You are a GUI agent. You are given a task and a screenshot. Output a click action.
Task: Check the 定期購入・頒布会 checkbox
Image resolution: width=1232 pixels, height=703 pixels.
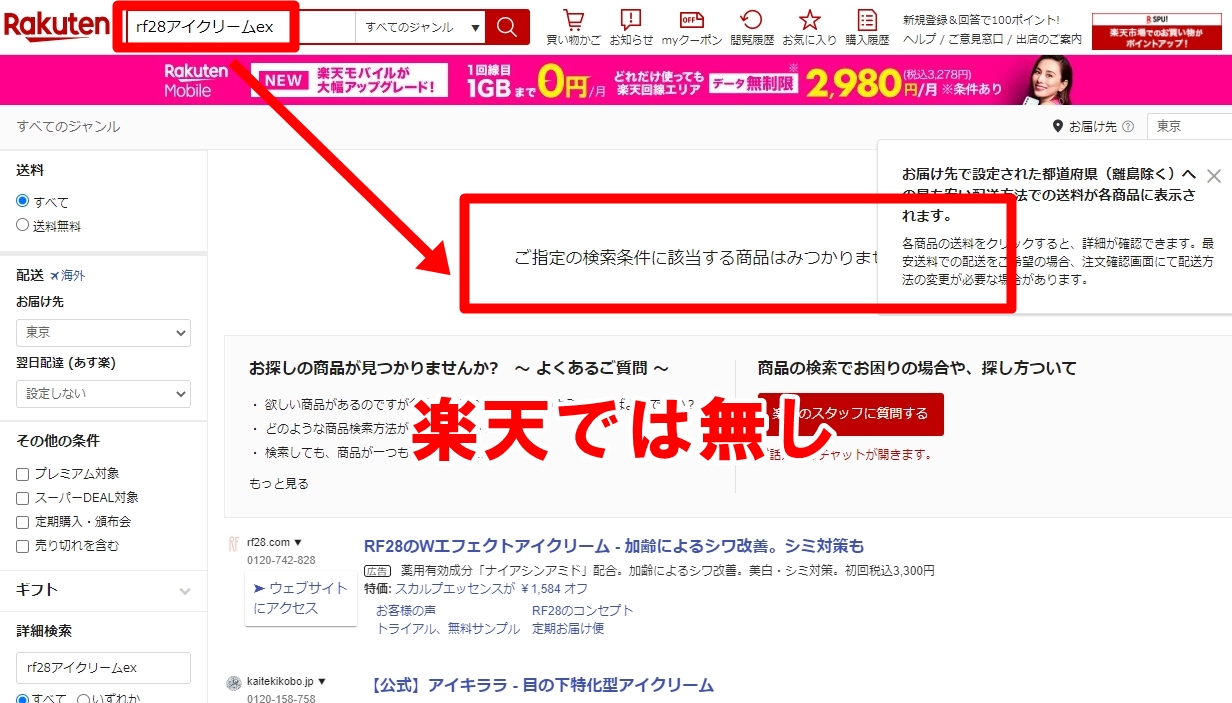[x=23, y=522]
